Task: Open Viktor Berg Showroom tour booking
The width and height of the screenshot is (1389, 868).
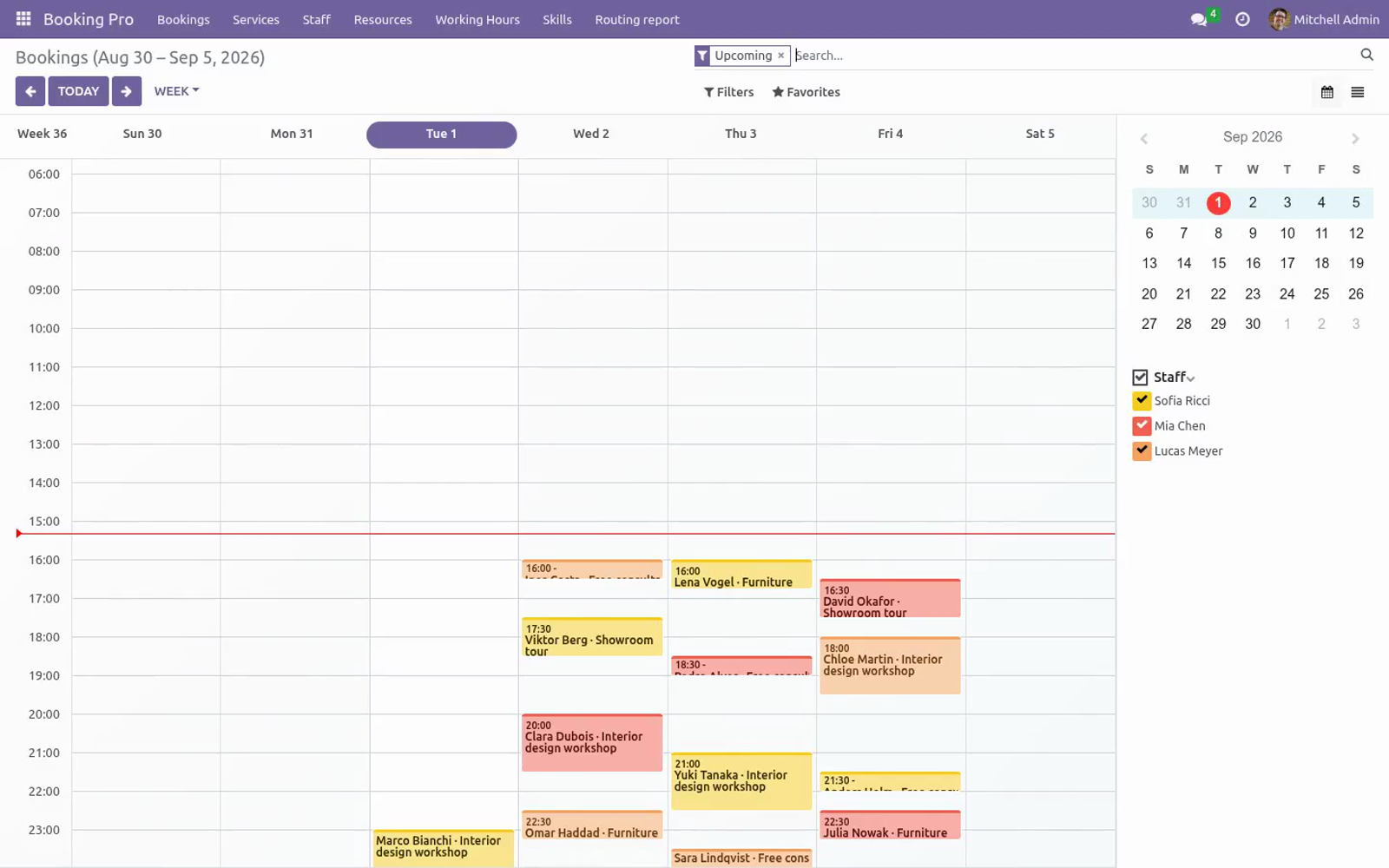Action: pos(592,637)
